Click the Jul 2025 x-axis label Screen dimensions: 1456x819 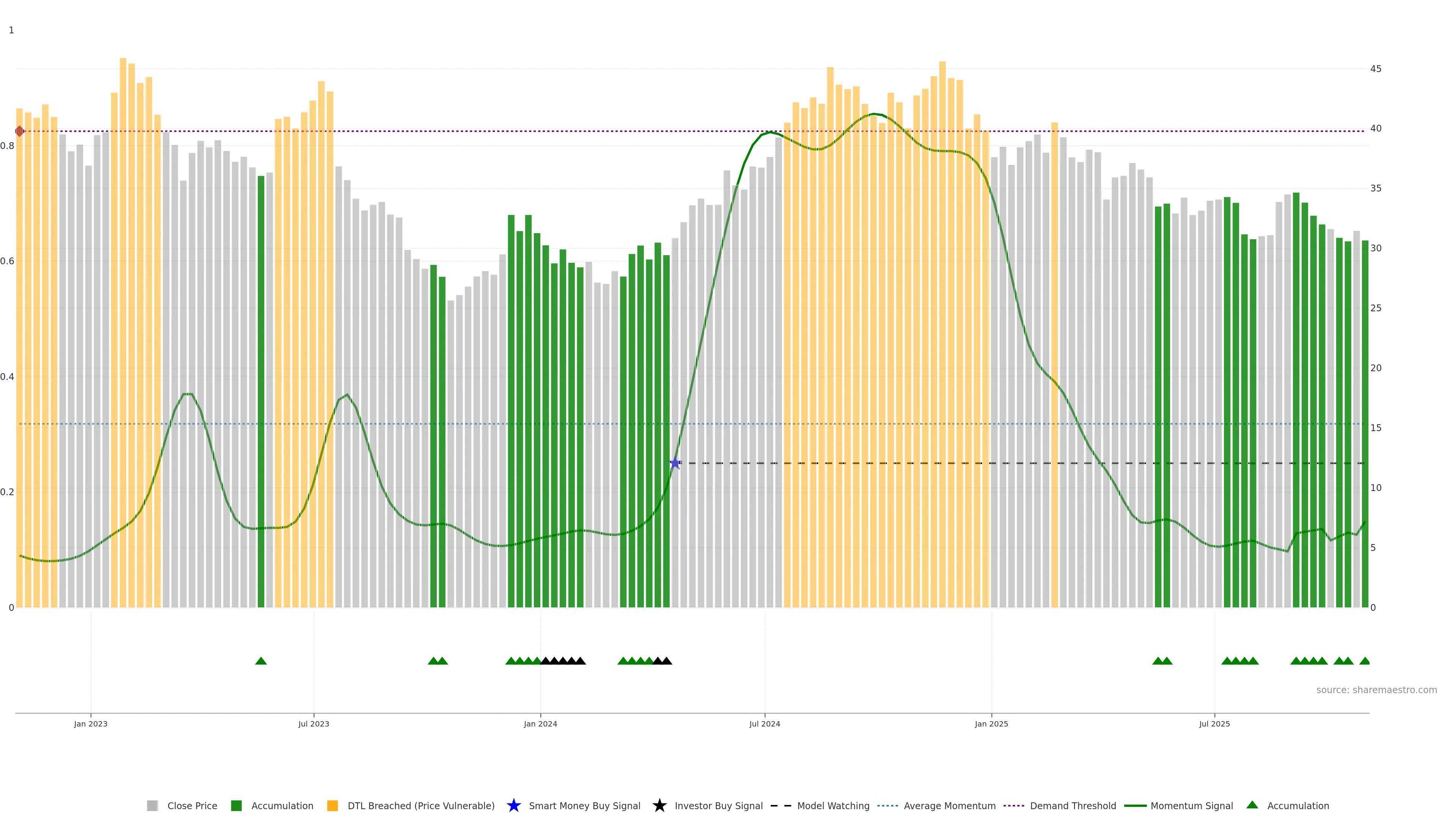1214,723
